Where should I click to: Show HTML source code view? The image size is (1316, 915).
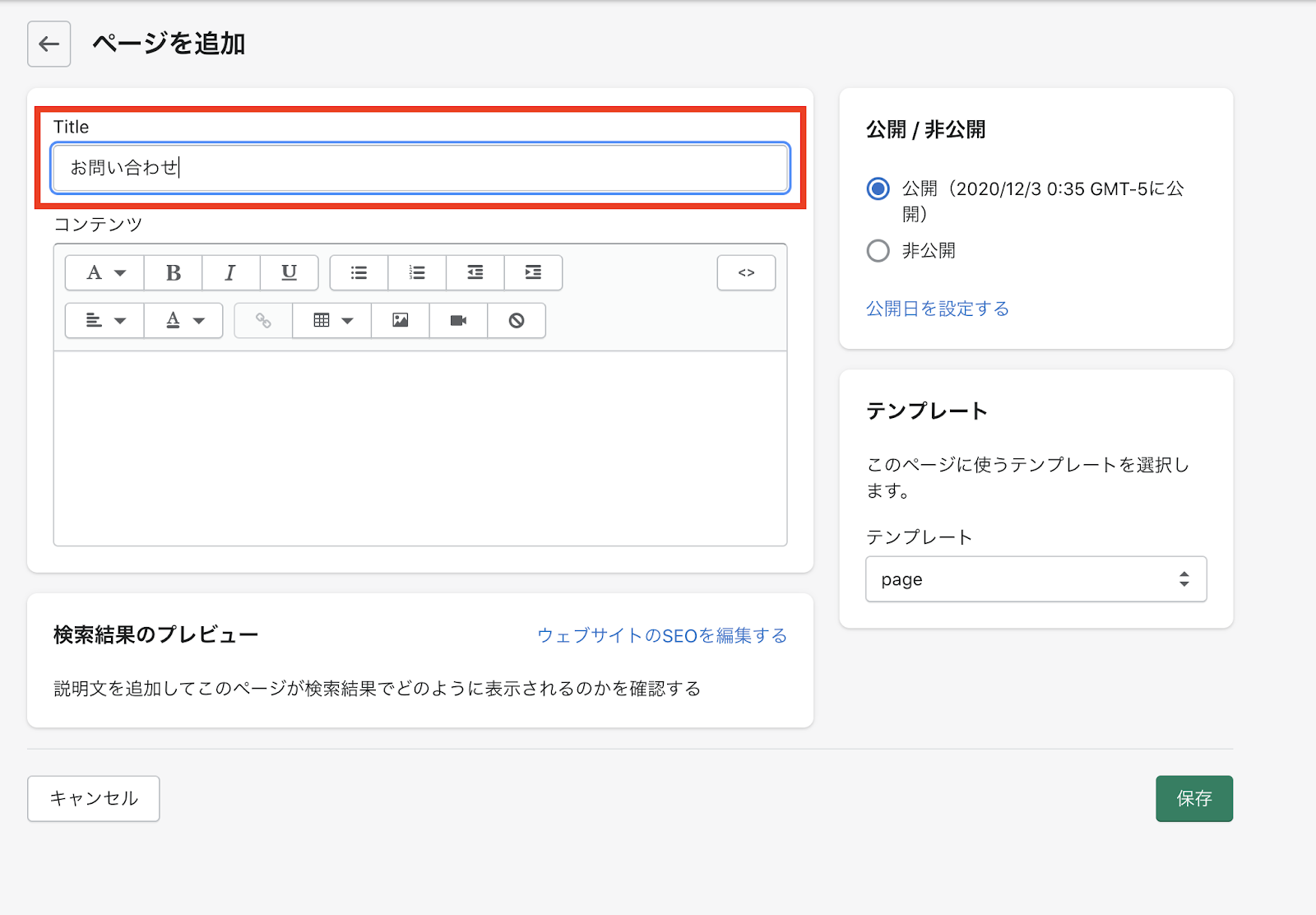click(x=746, y=273)
